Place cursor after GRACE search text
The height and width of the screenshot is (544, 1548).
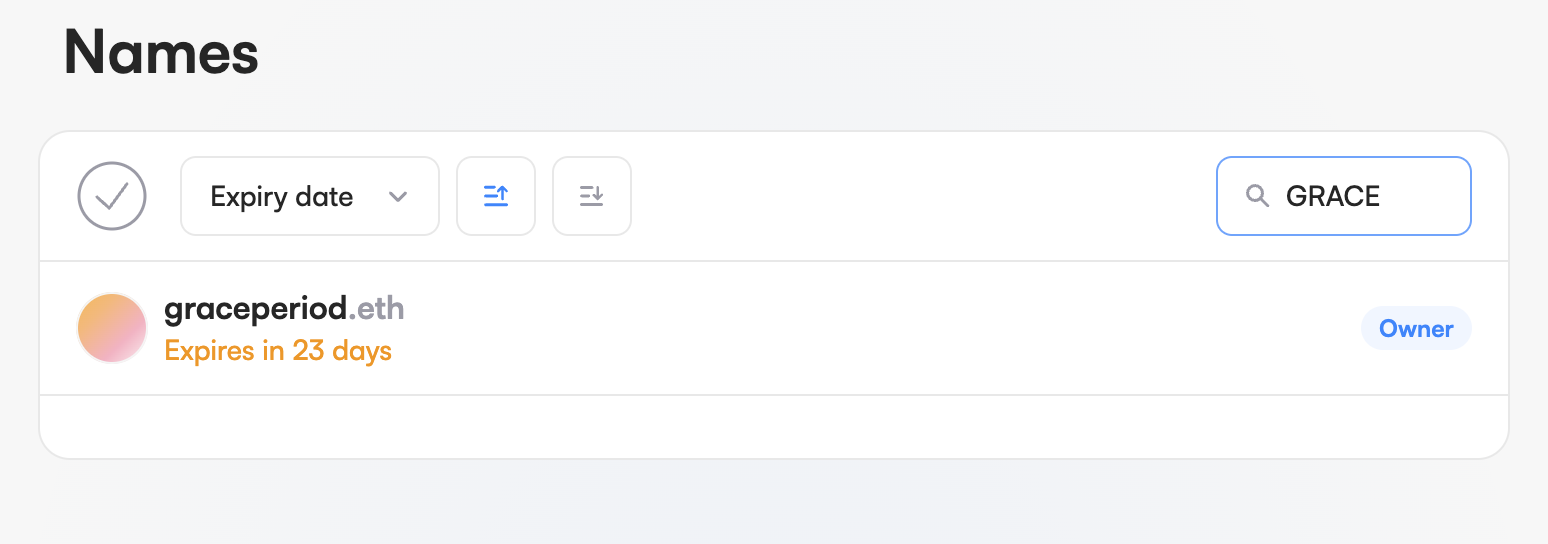click(x=1382, y=196)
